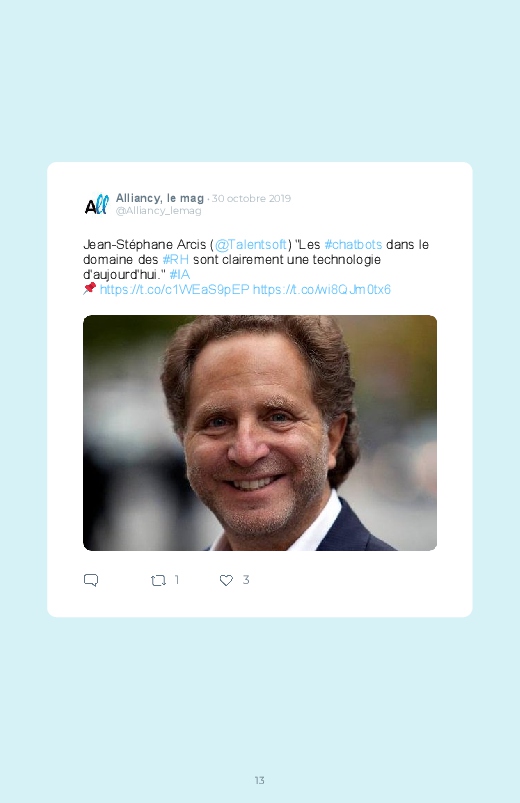Open the reply speech bubble icon
The height and width of the screenshot is (803, 520).
pyautogui.click(x=91, y=580)
